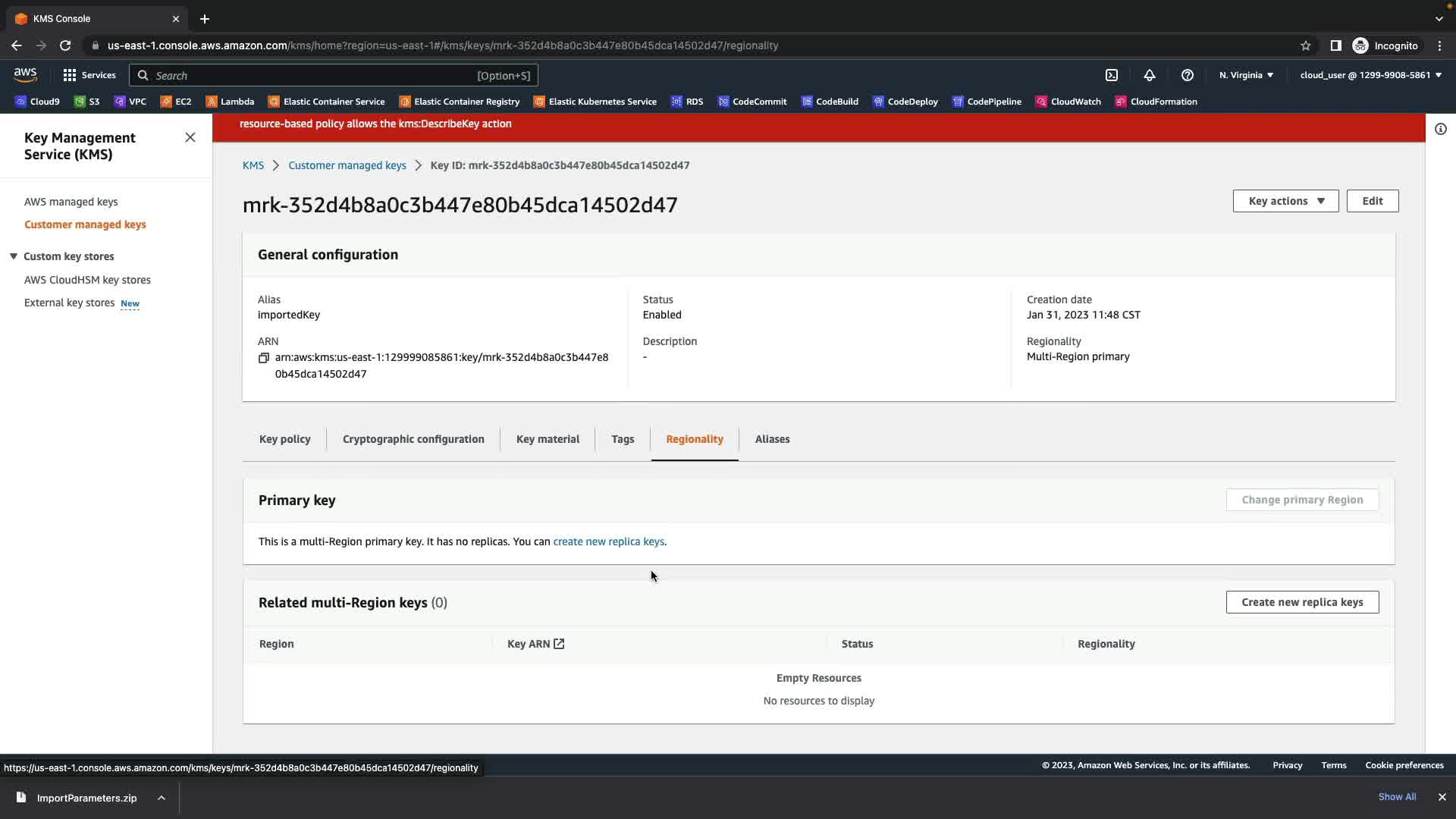Screen dimensions: 1456x819
Task: Expand the Key actions dropdown
Action: coord(1285,201)
